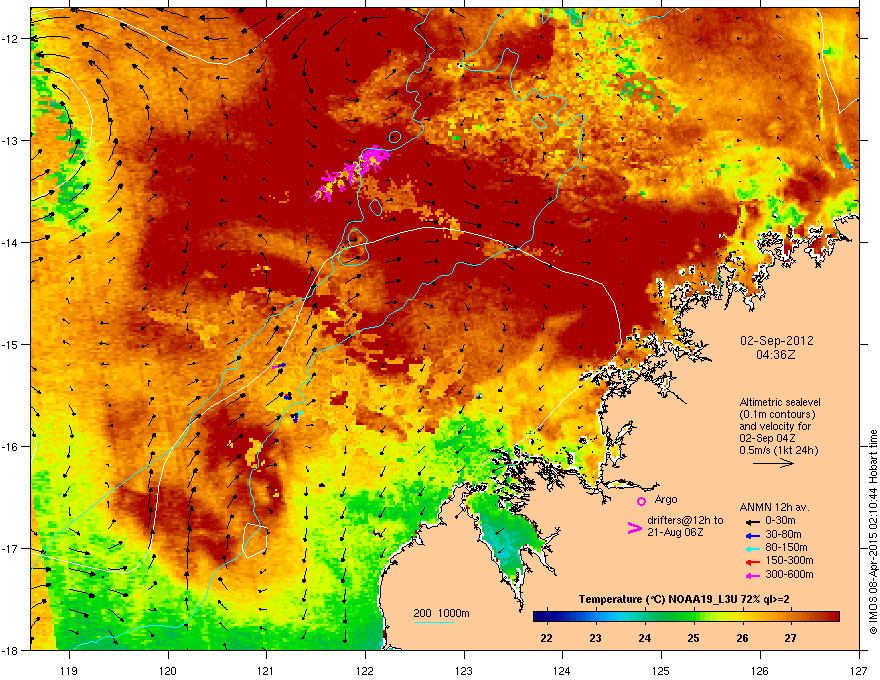The width and height of the screenshot is (880, 680).
Task: Click the date label 02-Sep-2012
Action: (776, 341)
